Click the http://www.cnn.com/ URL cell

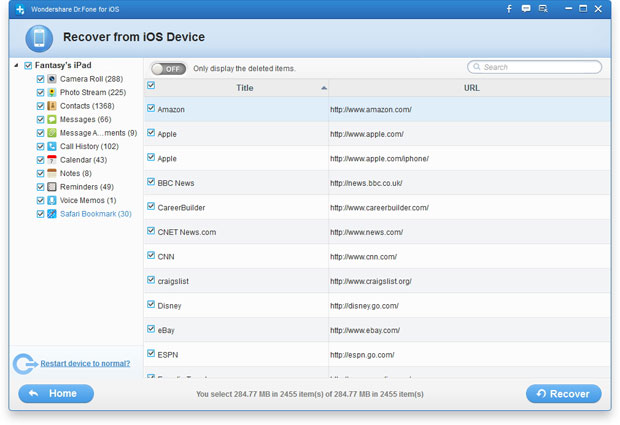363,257
